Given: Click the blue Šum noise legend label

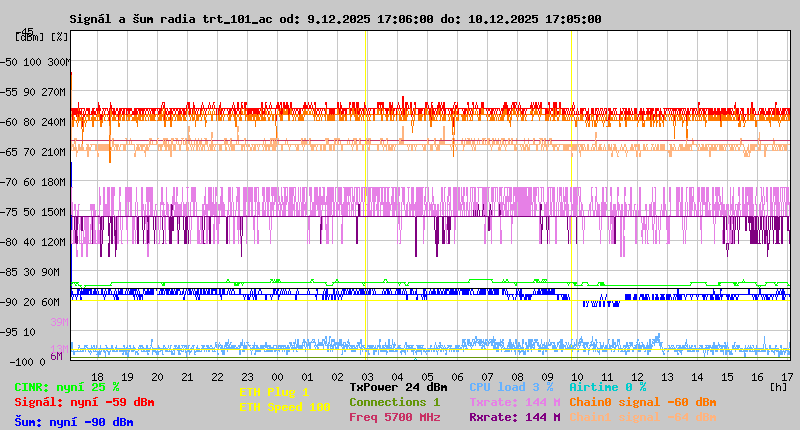Looking at the screenshot, I should tap(73, 422).
